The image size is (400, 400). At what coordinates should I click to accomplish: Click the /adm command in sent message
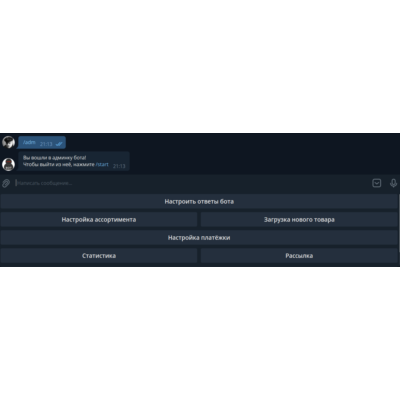pos(29,142)
